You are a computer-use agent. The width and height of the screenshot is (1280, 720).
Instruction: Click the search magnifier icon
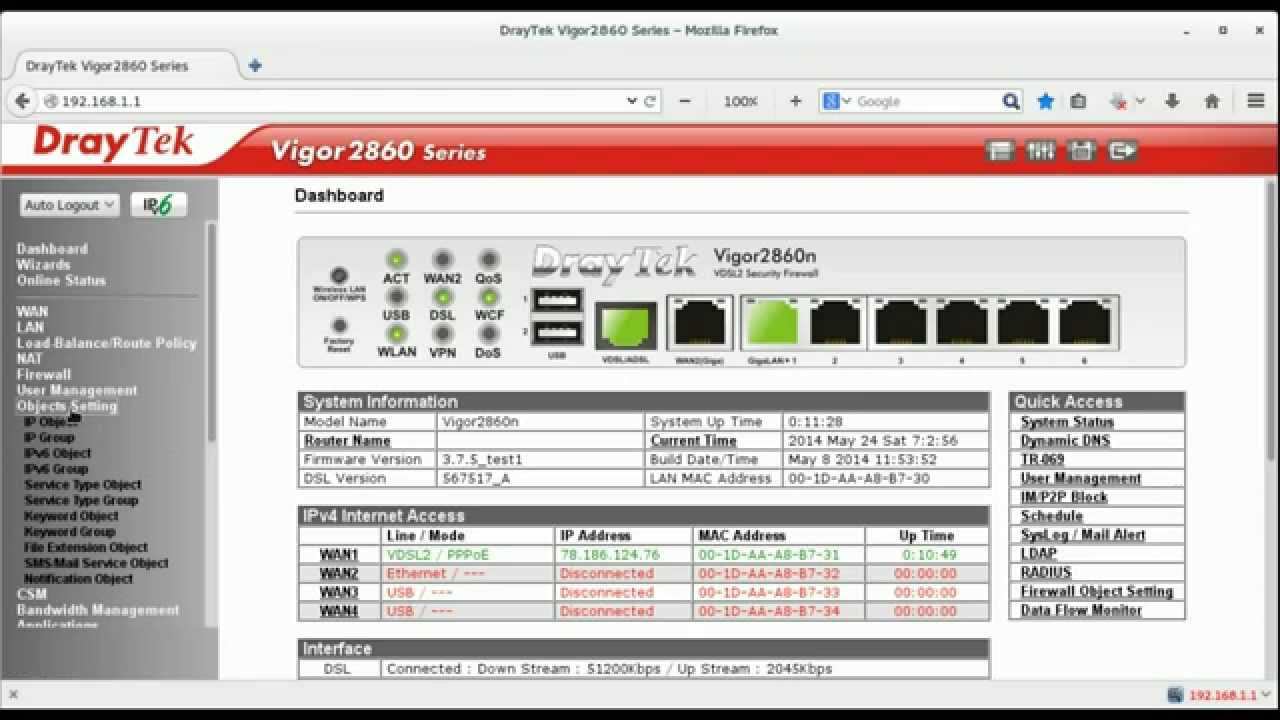(x=1011, y=101)
